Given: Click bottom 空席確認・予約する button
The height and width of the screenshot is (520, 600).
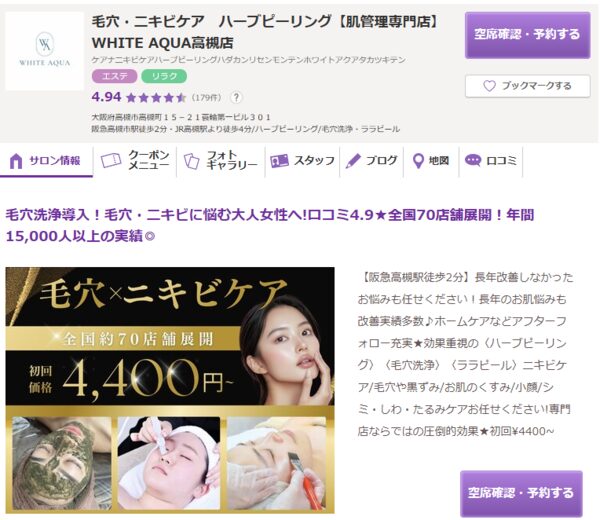Looking at the screenshot, I should pos(521,493).
